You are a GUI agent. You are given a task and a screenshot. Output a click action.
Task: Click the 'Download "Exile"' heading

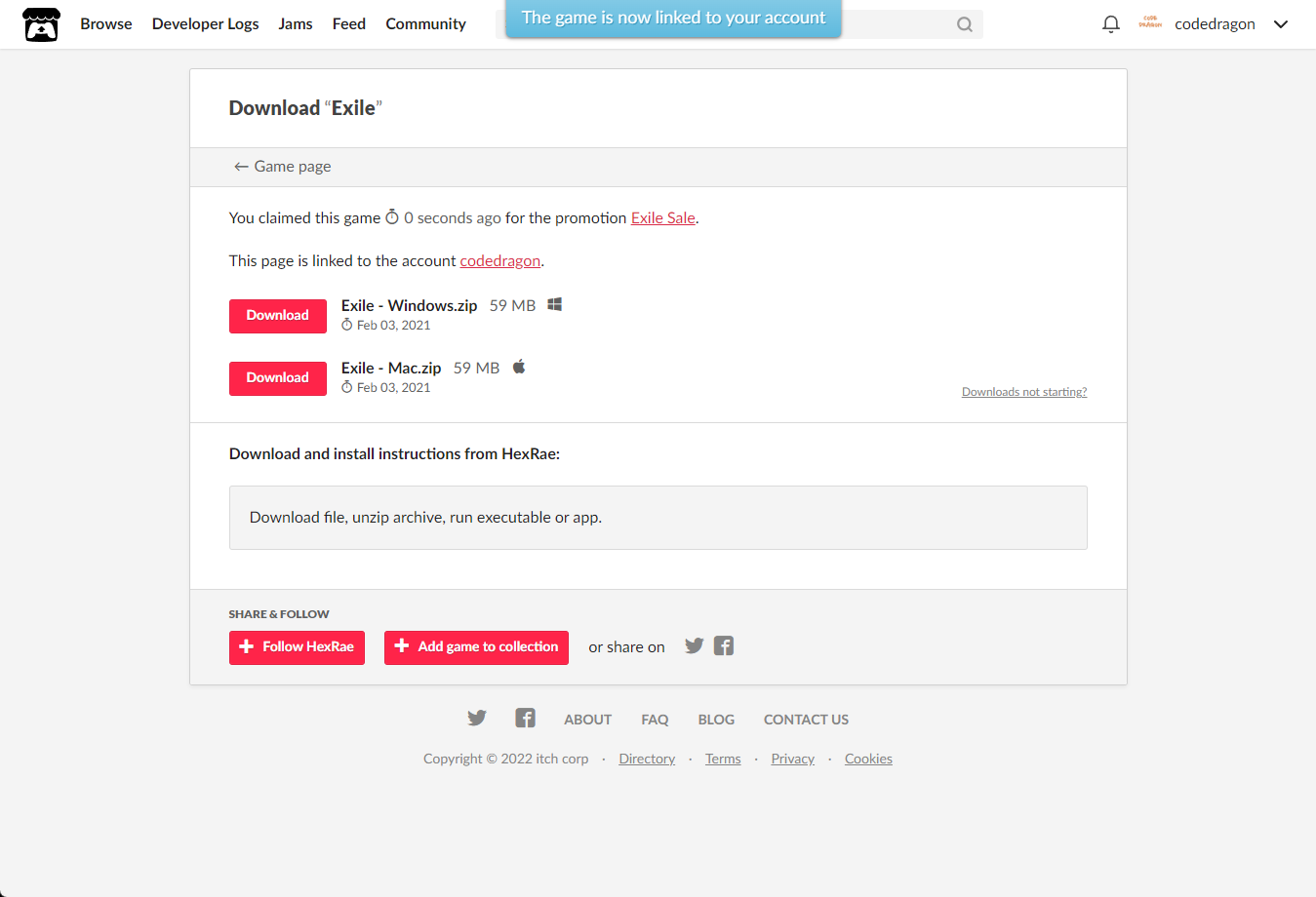(305, 108)
